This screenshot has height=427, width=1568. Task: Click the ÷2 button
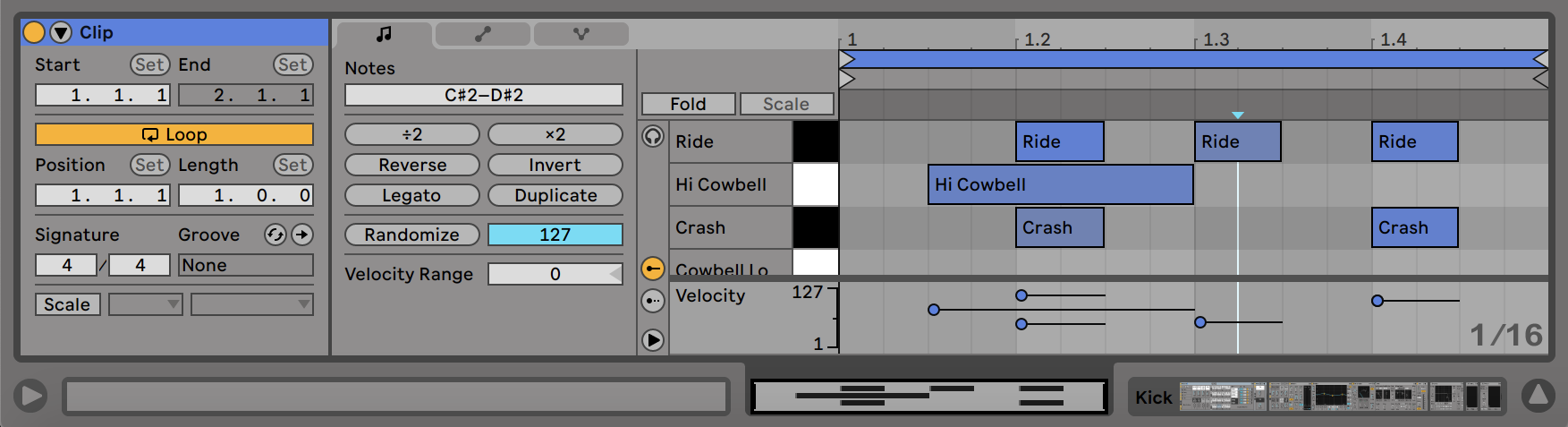coord(412,134)
